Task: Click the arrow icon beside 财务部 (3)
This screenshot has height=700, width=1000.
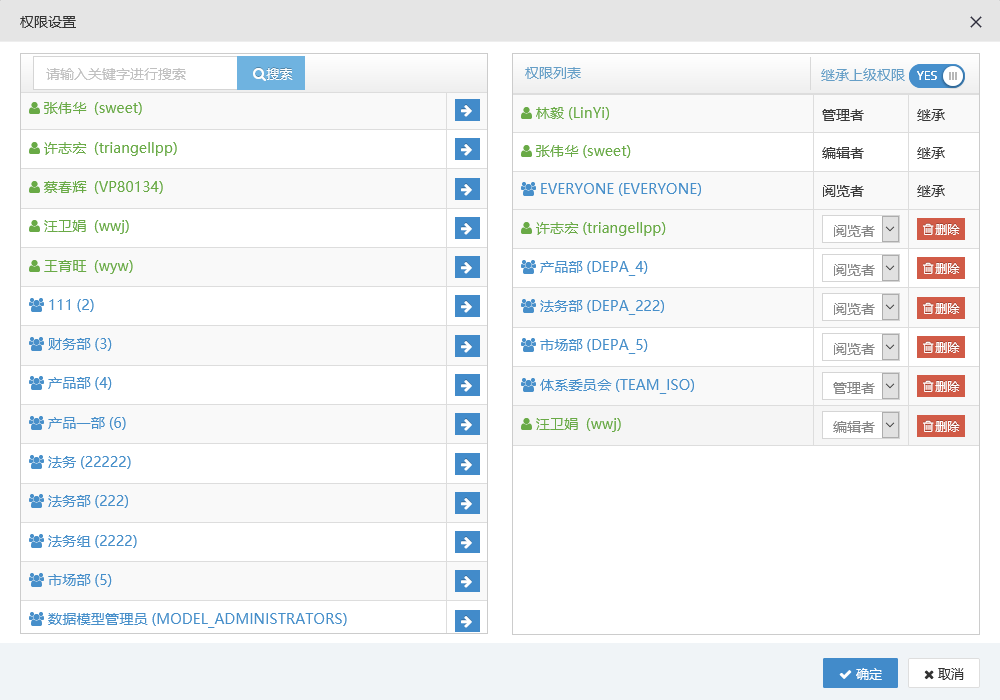Action: tap(467, 346)
